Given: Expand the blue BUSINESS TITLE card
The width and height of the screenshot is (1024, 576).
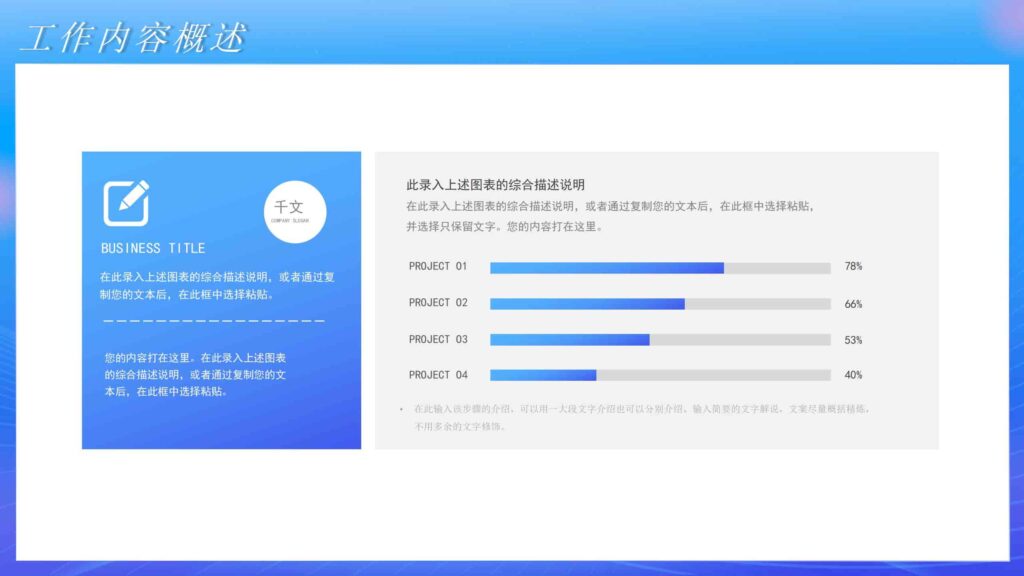Looking at the screenshot, I should coord(221,300).
